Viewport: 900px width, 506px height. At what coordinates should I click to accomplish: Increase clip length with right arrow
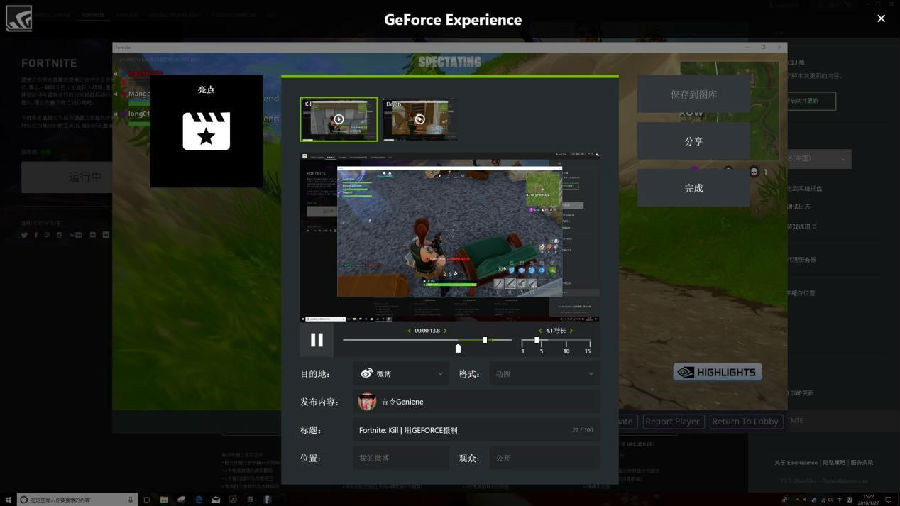pos(571,331)
